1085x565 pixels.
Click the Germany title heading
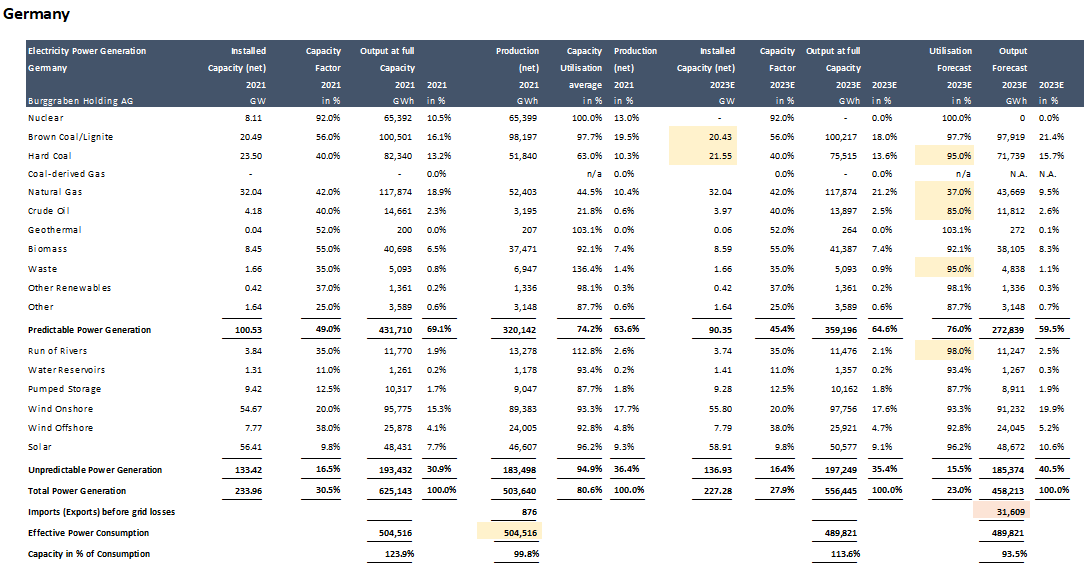coord(36,15)
